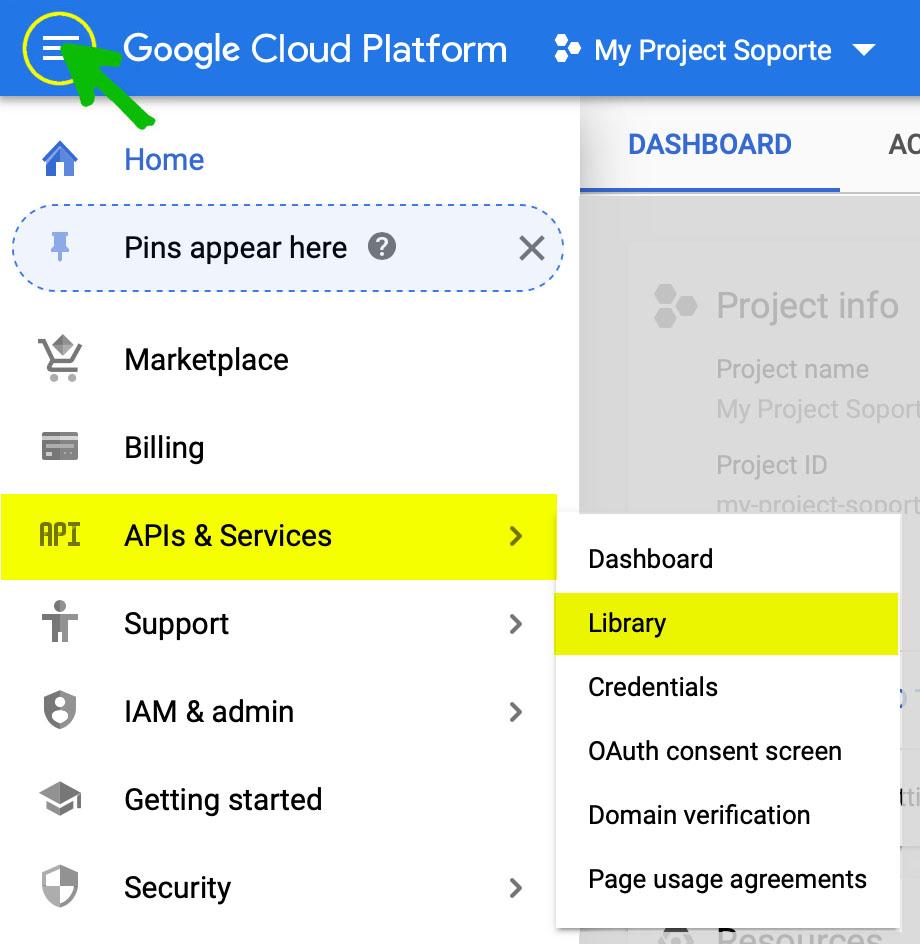Click the Google Cloud Platform logo text
Screen dimensions: 920x944
pyautogui.click(x=315, y=49)
